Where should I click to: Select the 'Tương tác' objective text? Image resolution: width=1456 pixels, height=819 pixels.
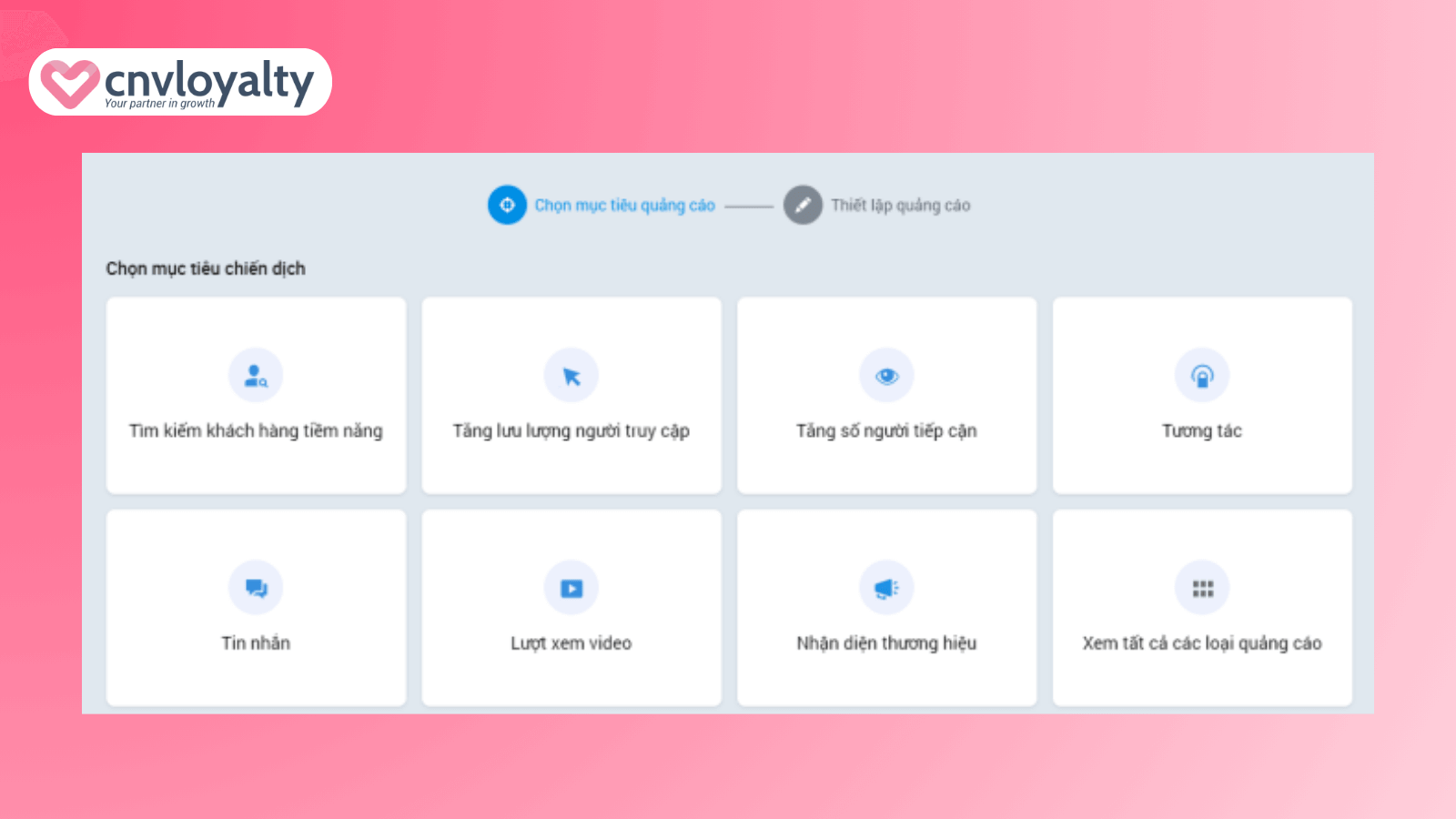tap(1202, 431)
